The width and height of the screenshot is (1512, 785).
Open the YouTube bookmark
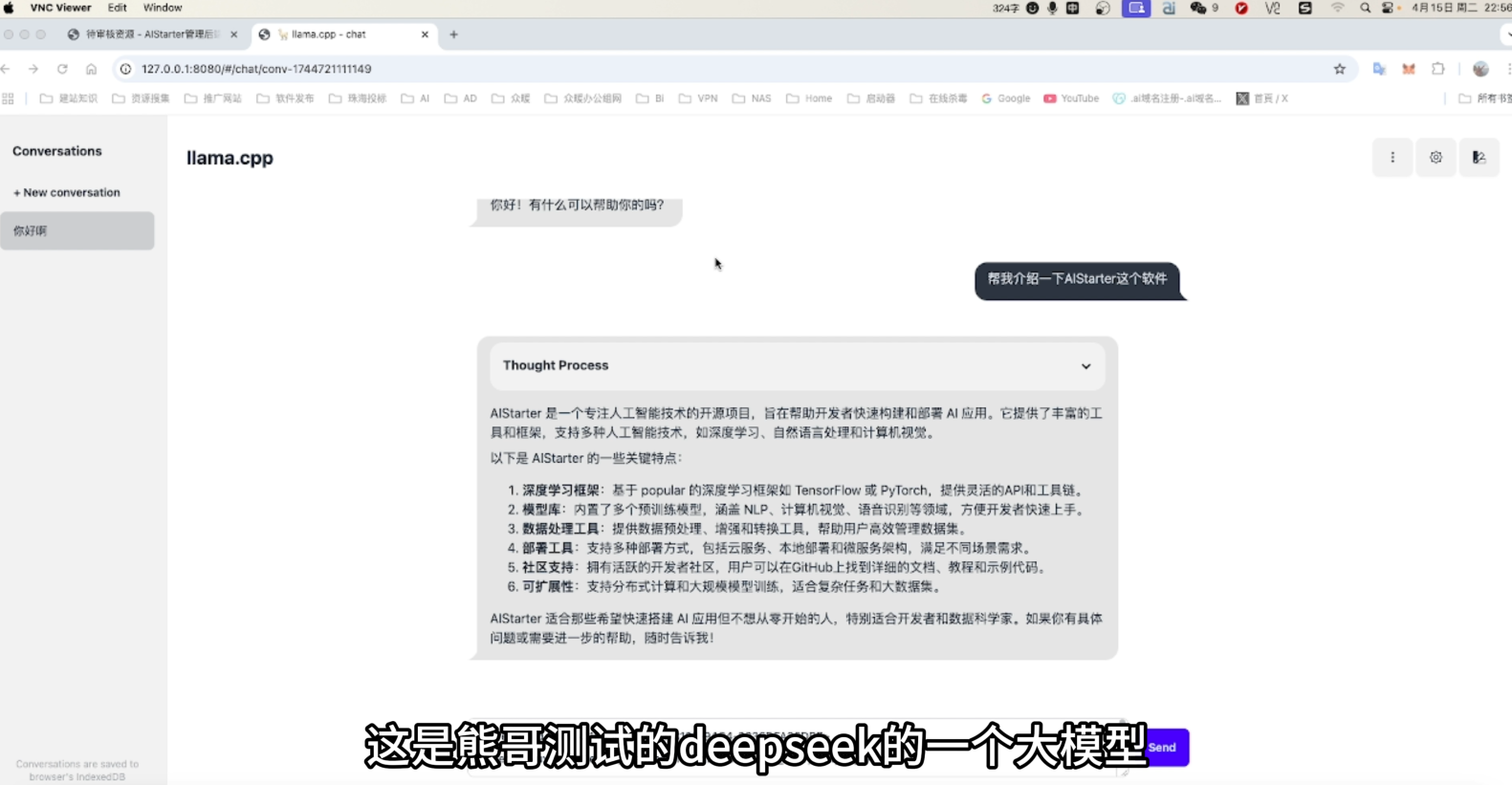pyautogui.click(x=1071, y=98)
